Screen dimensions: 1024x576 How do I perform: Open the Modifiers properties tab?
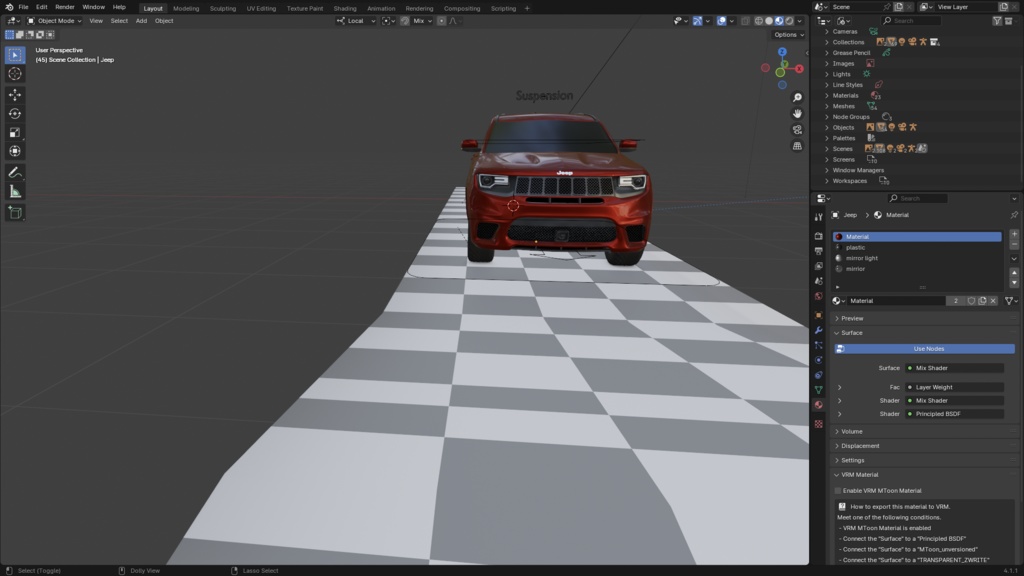[x=818, y=330]
